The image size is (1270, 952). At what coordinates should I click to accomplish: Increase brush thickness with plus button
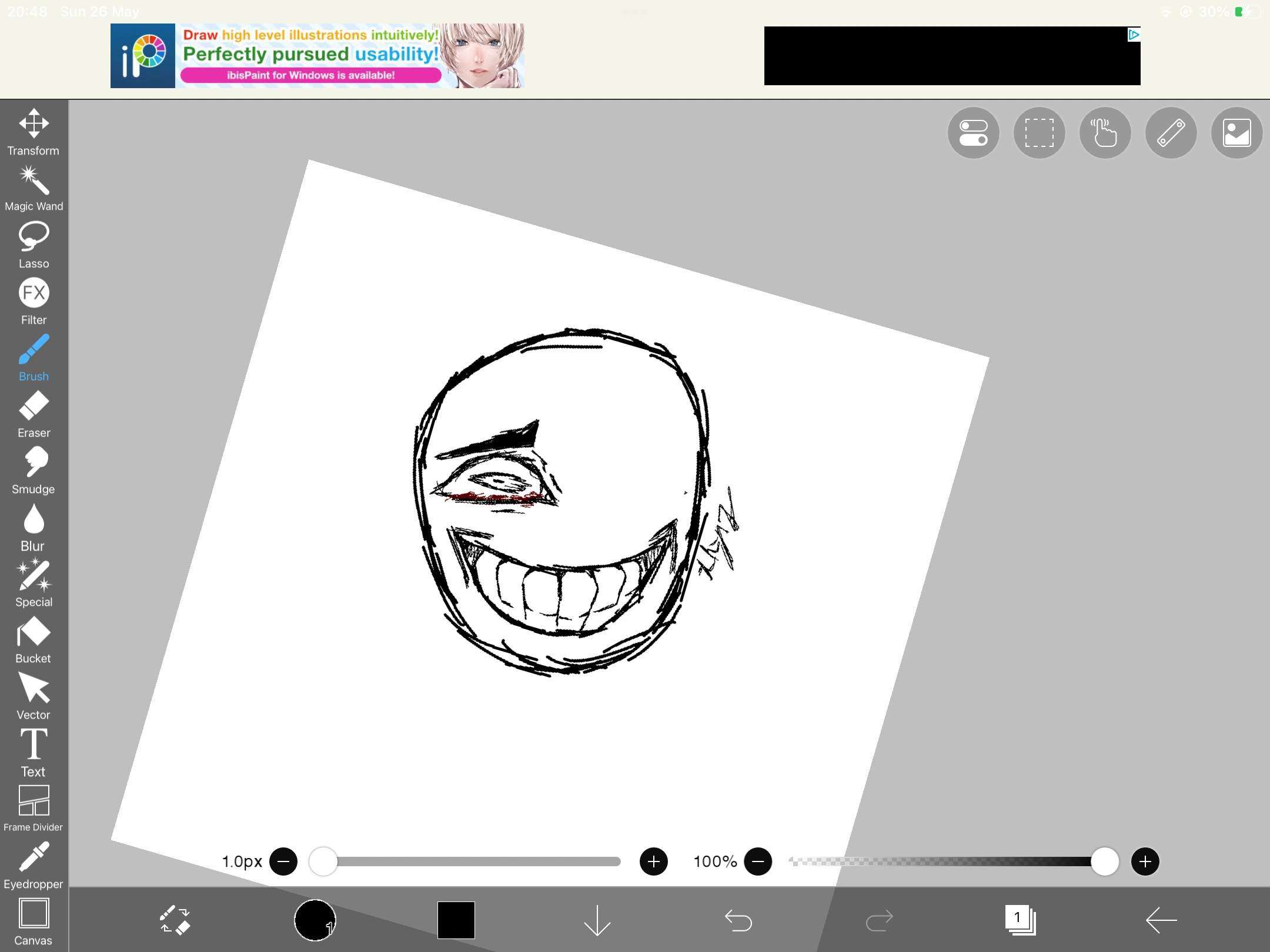[x=653, y=862]
